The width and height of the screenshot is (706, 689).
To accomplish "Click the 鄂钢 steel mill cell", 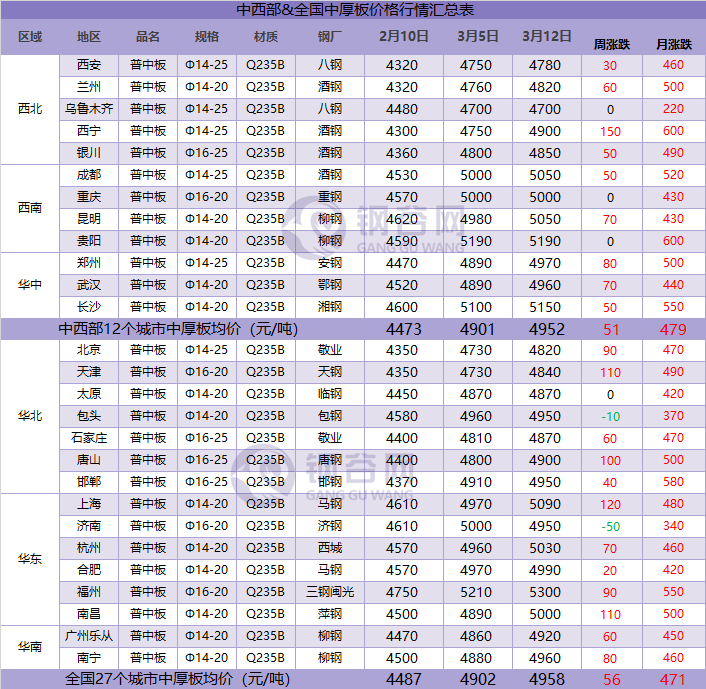I will 329,285.
